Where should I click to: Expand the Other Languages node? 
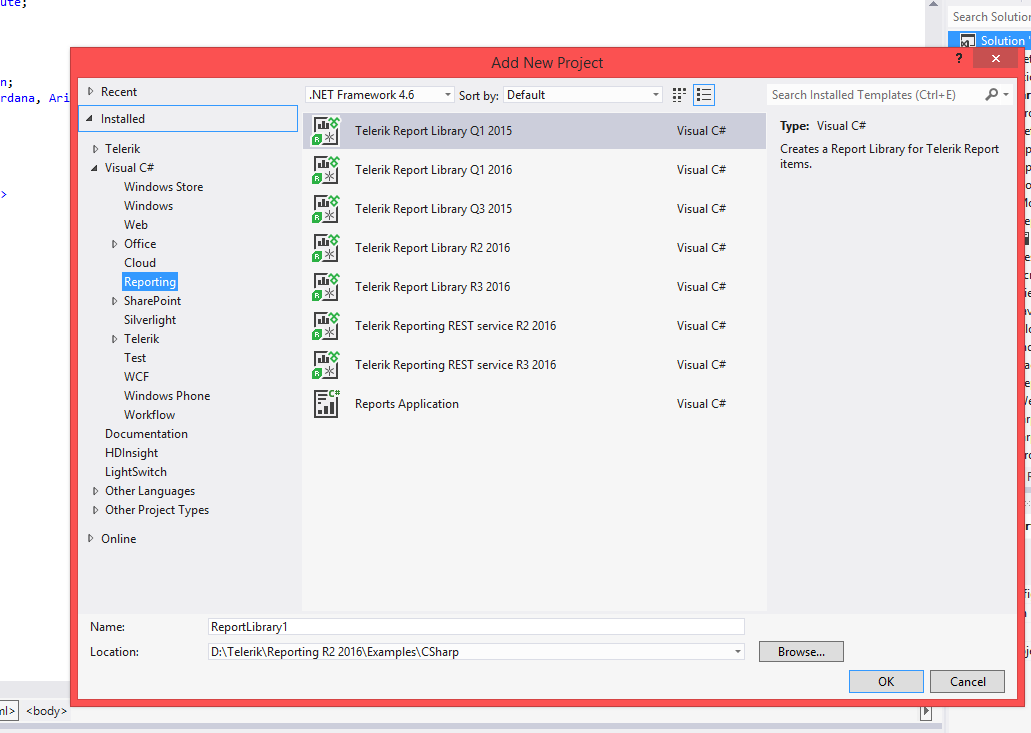coord(95,491)
